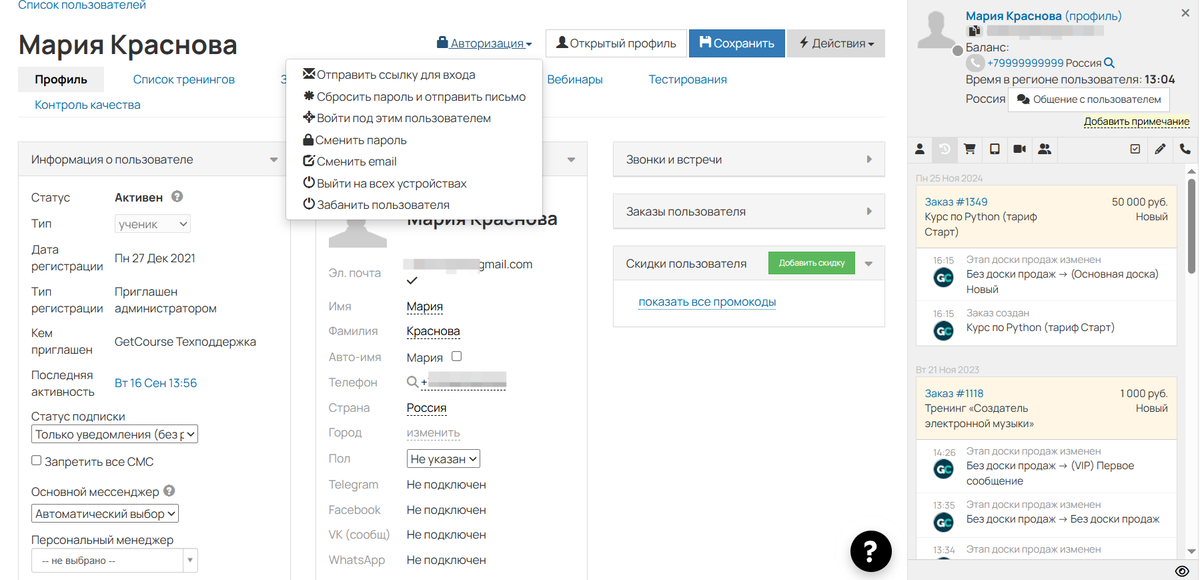Select Войти под этим пользователем menu item

(403, 118)
